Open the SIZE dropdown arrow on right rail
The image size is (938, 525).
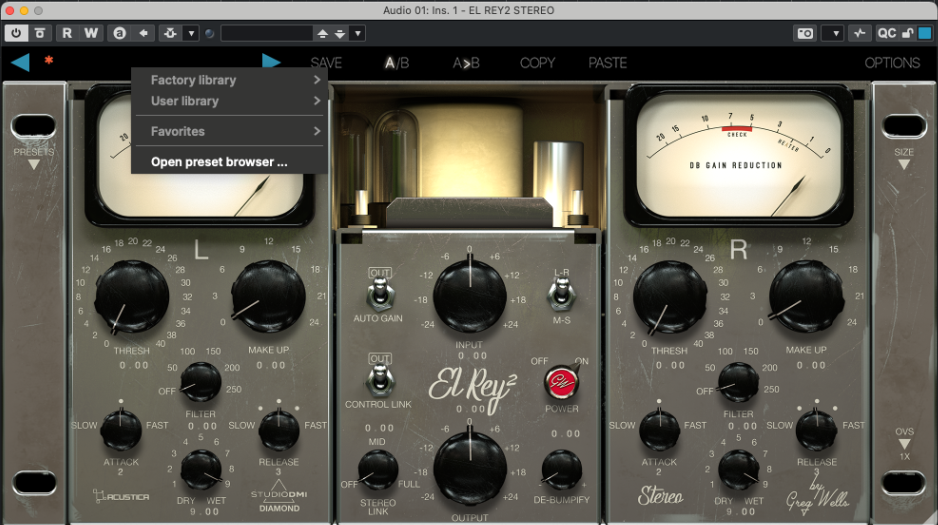(904, 164)
